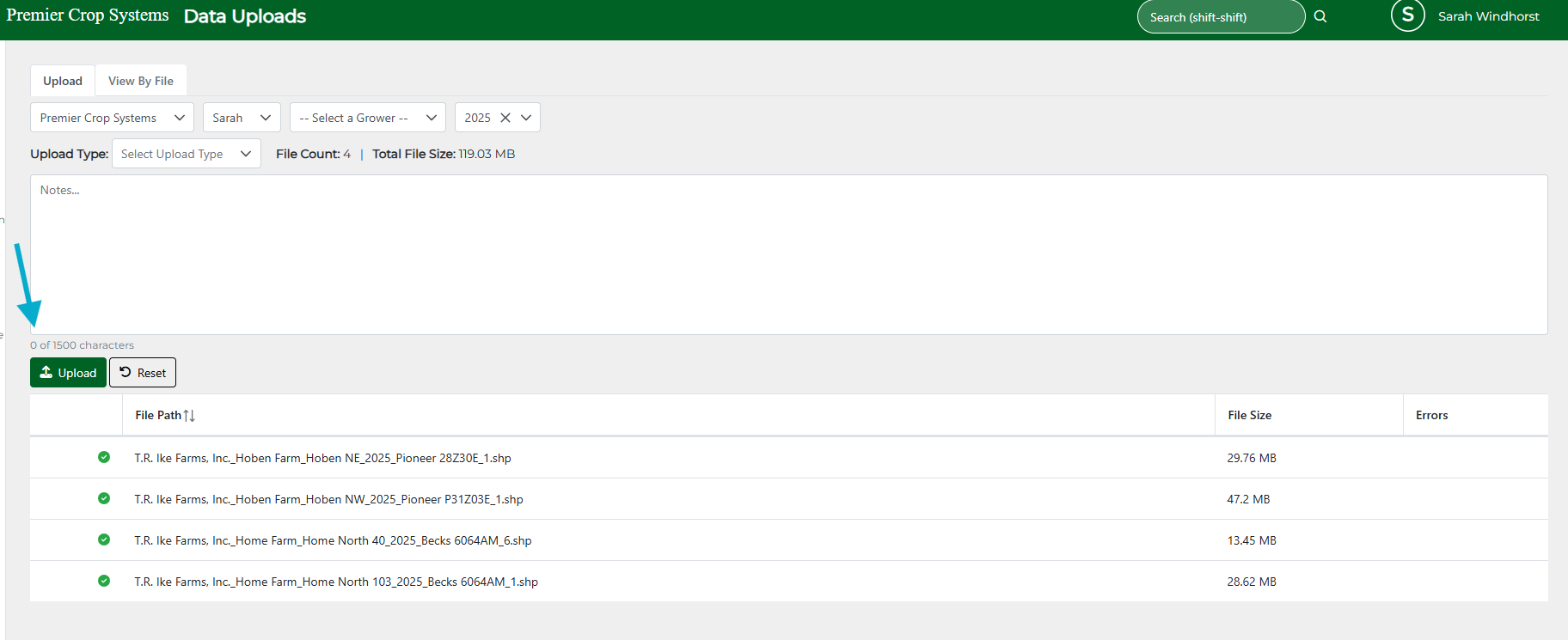
Task: Open the 2025 year dropdown arrow
Action: pos(526,118)
